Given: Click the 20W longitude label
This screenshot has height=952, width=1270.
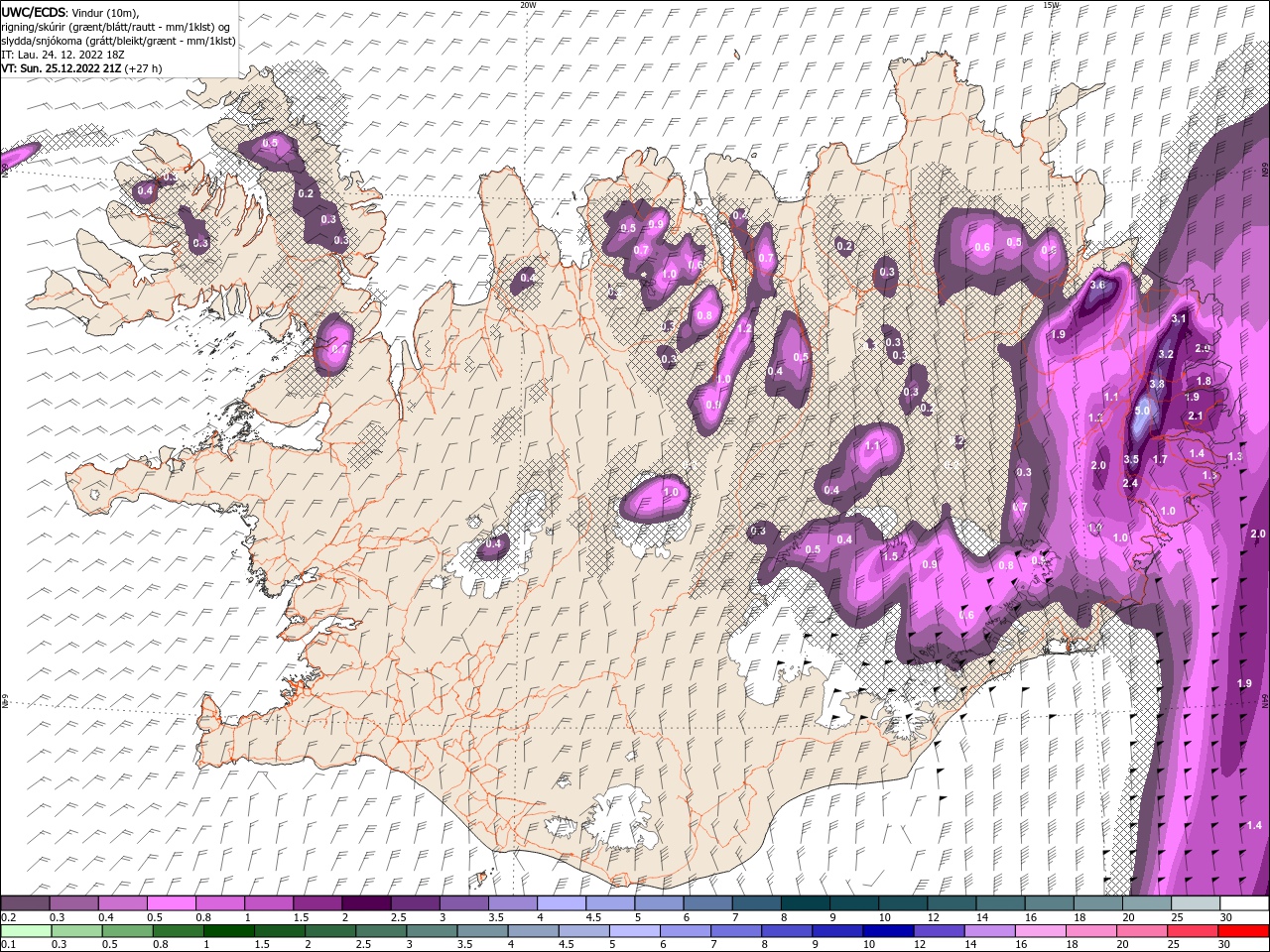Looking at the screenshot, I should [x=528, y=5].
